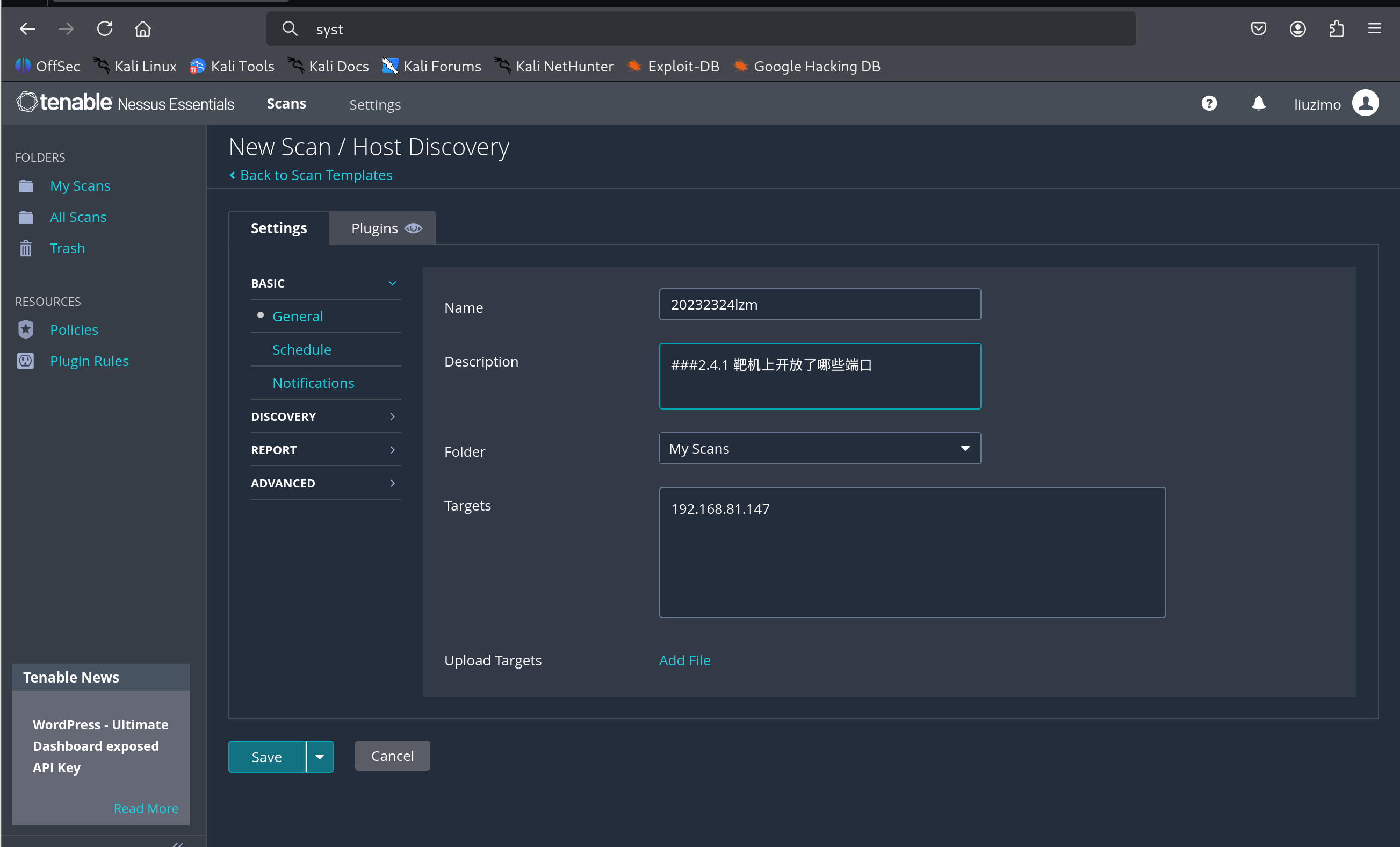The width and height of the screenshot is (1400, 847).
Task: Click the liuzimo user avatar icon
Action: pyautogui.click(x=1365, y=104)
